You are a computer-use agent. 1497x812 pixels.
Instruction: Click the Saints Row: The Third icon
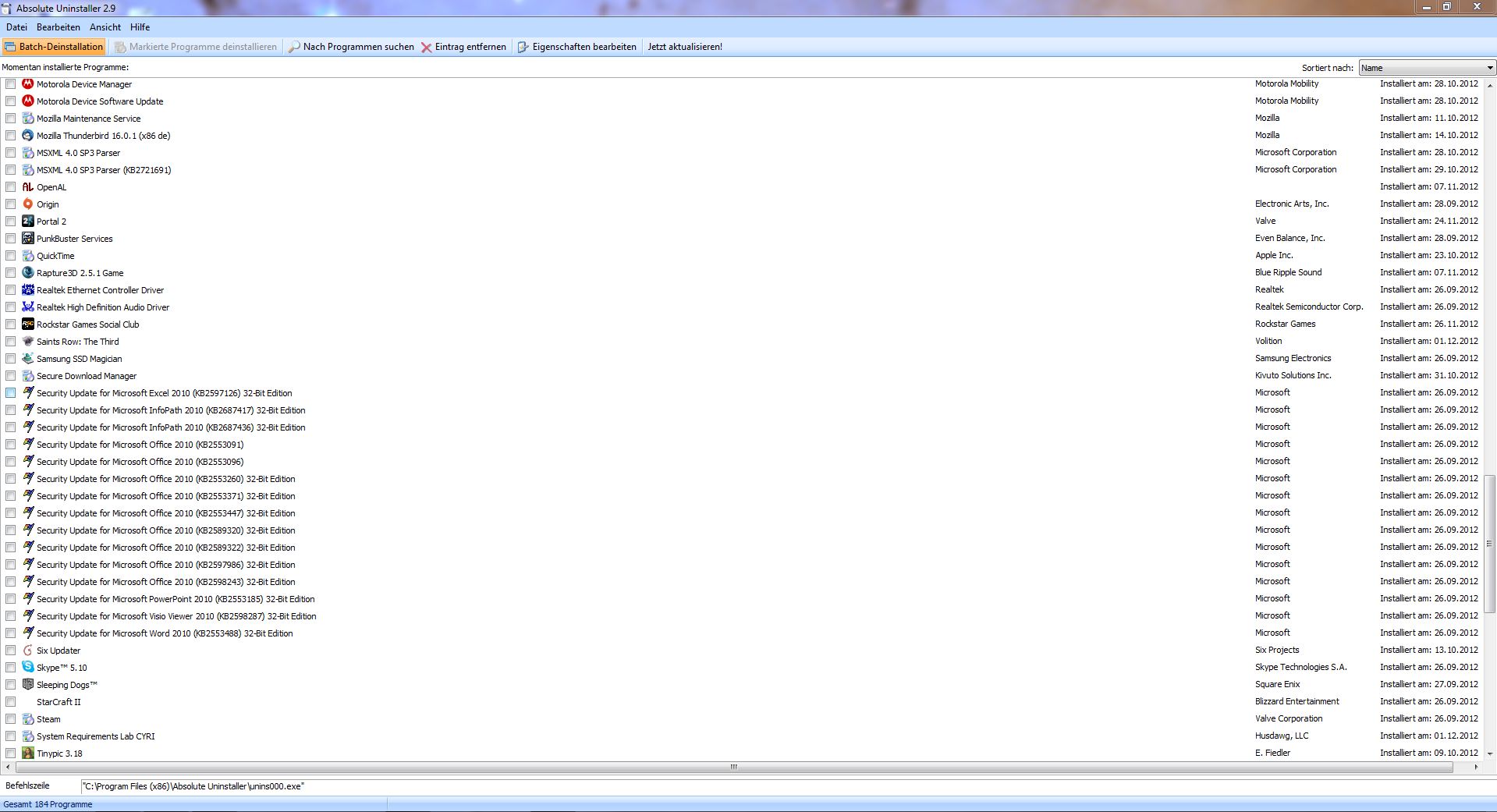(28, 341)
